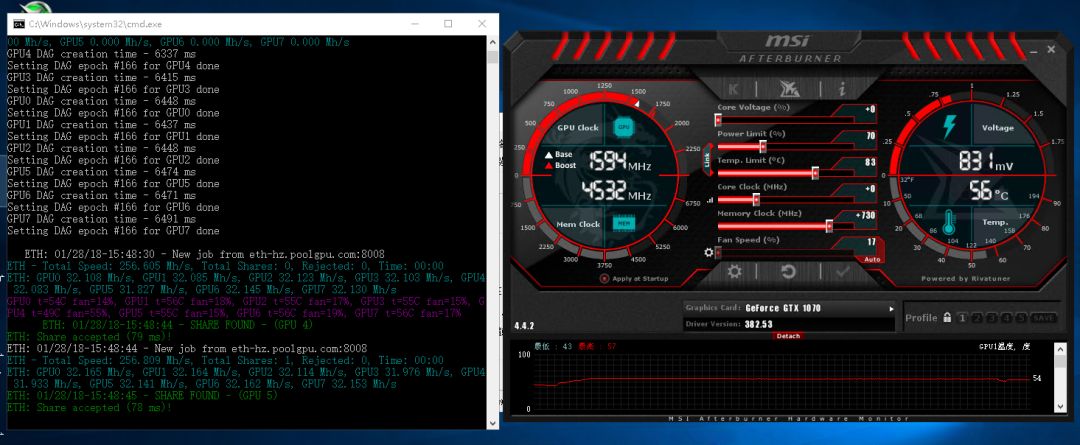Click the profile SAVE button
This screenshot has height=445, width=1080.
click(1043, 318)
